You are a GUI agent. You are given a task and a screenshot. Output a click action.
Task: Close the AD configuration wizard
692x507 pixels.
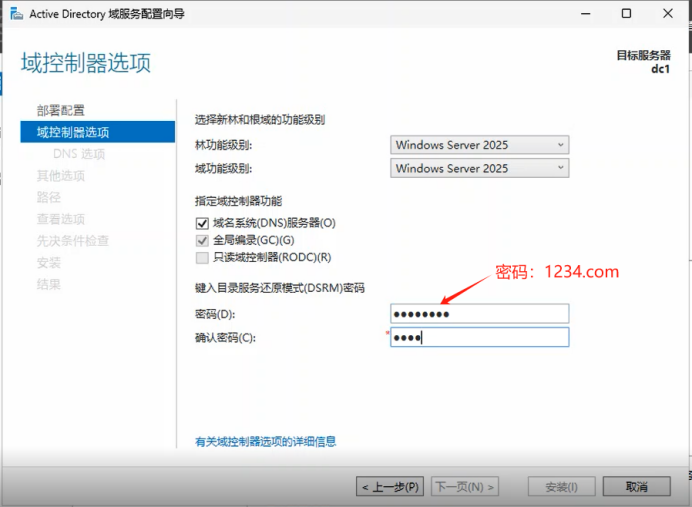(668, 14)
